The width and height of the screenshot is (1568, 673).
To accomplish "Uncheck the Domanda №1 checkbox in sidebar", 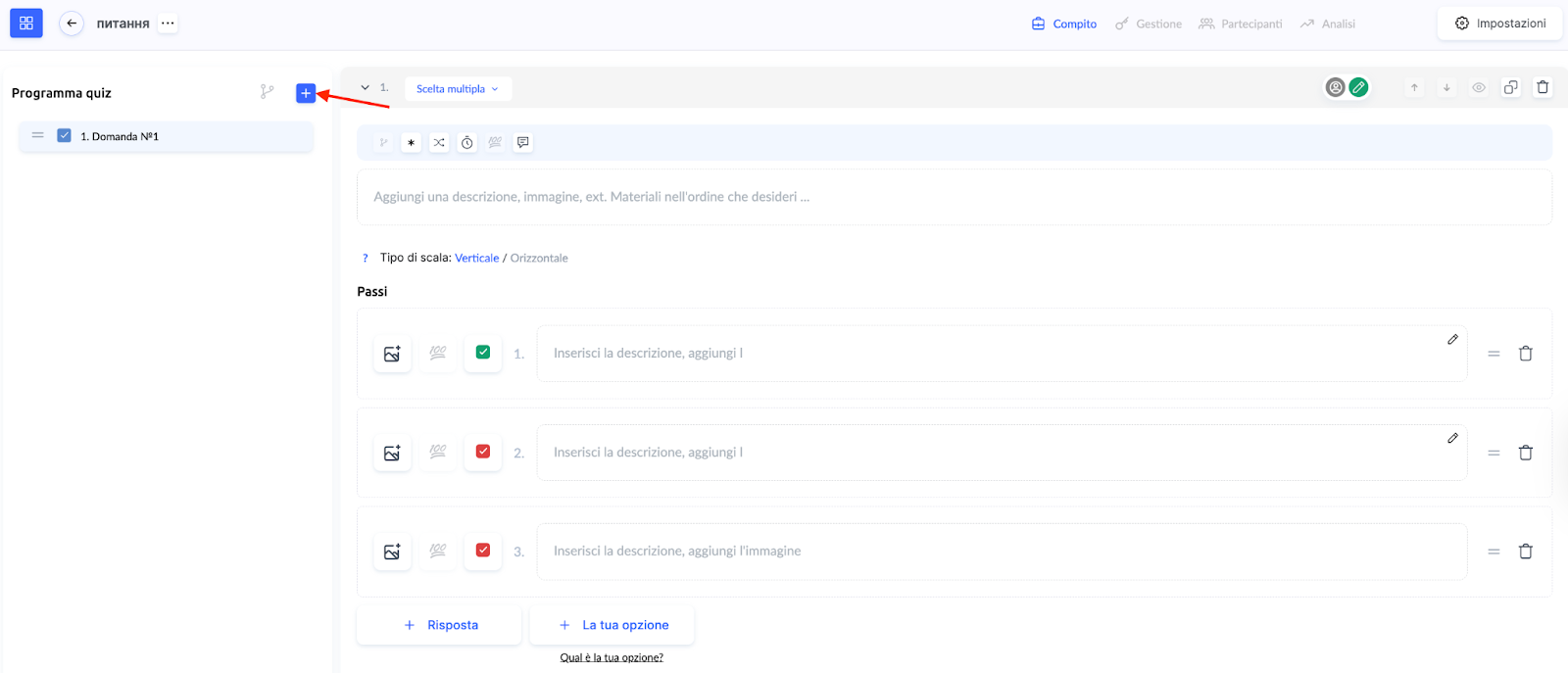I will click(x=64, y=136).
